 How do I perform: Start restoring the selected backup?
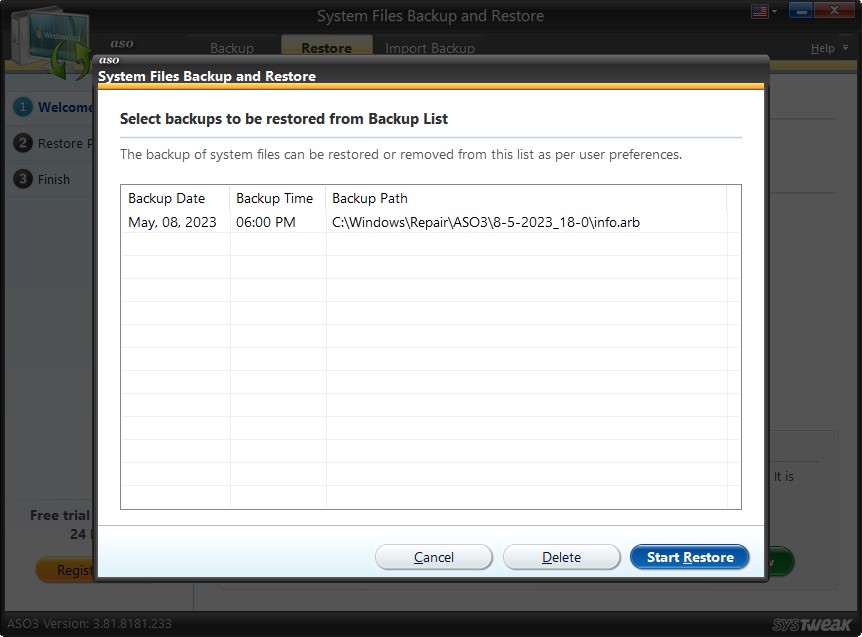pyautogui.click(x=689, y=557)
